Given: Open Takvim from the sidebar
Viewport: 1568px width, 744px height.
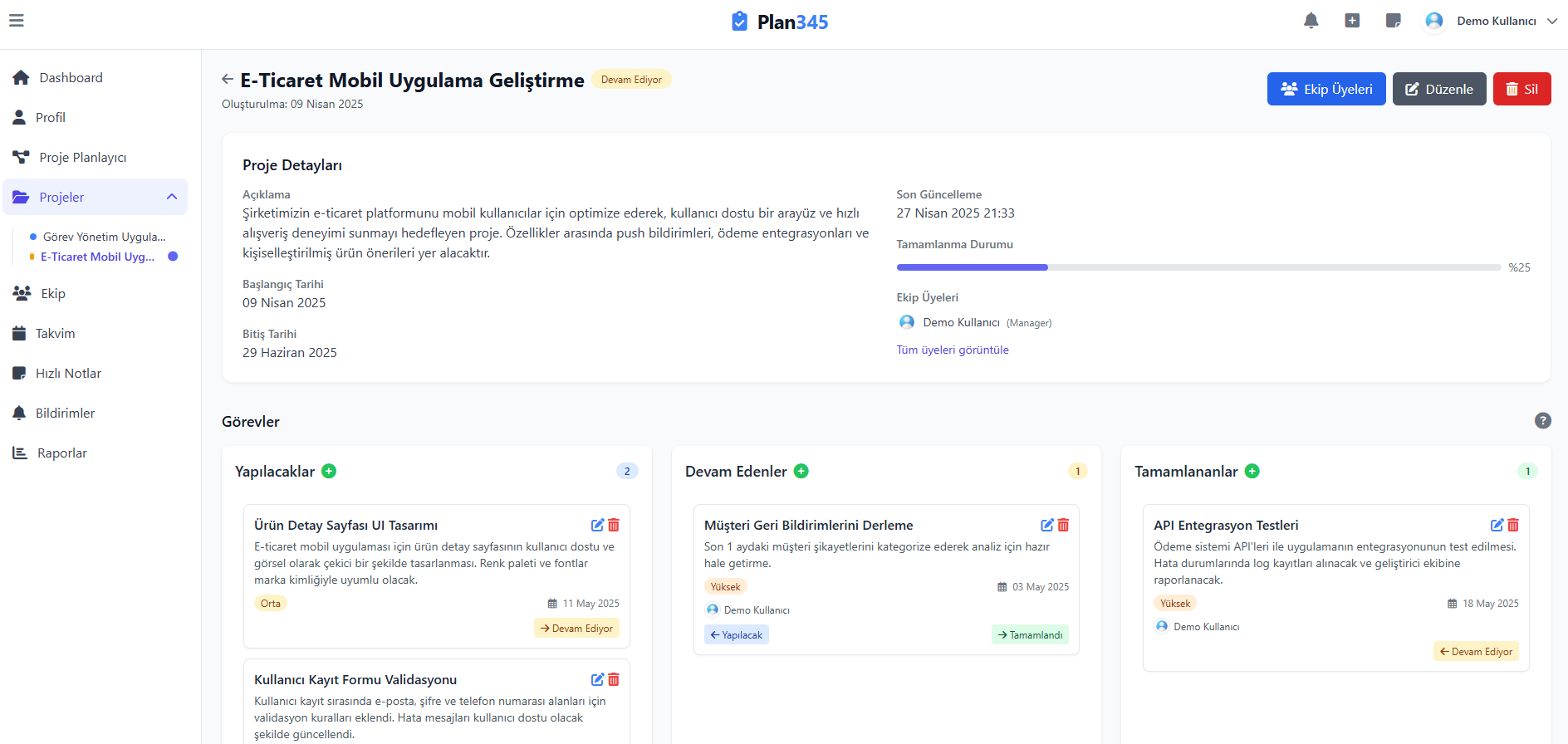Looking at the screenshot, I should 55,334.
